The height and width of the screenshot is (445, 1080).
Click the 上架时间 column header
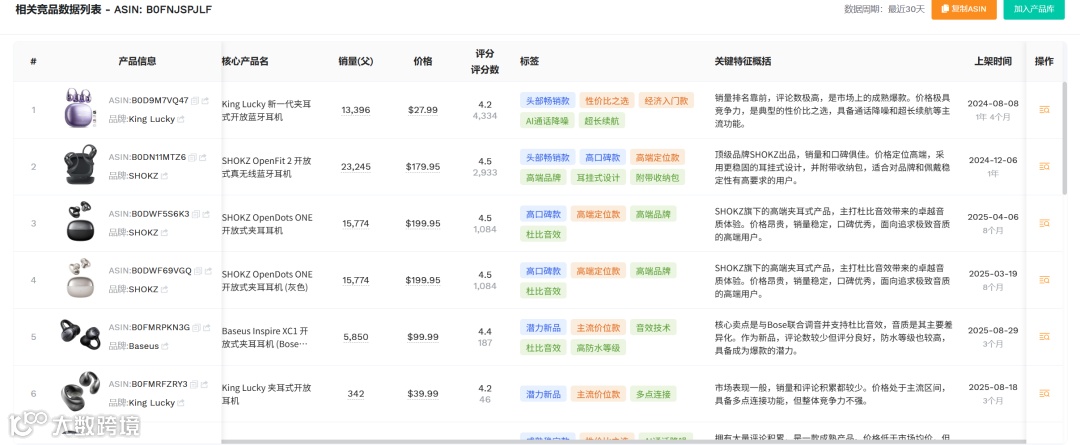point(993,61)
